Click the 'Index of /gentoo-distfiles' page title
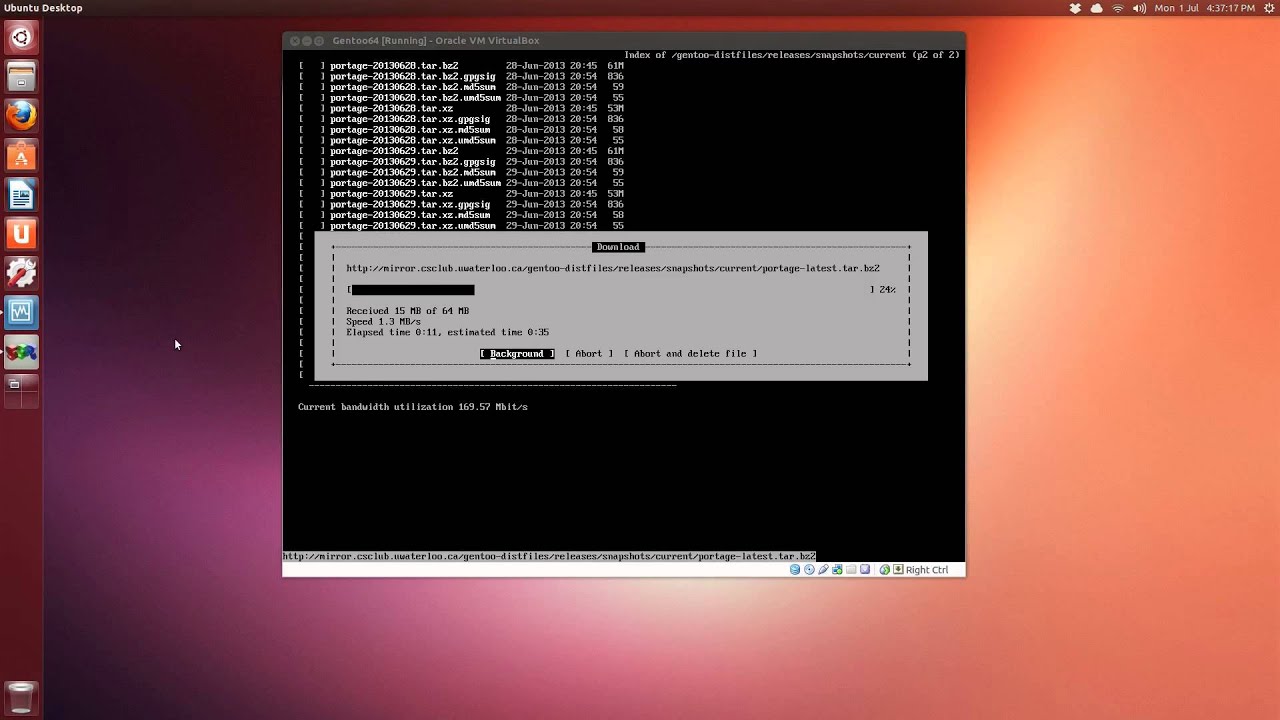This screenshot has width=1280, height=720. pyautogui.click(x=792, y=55)
